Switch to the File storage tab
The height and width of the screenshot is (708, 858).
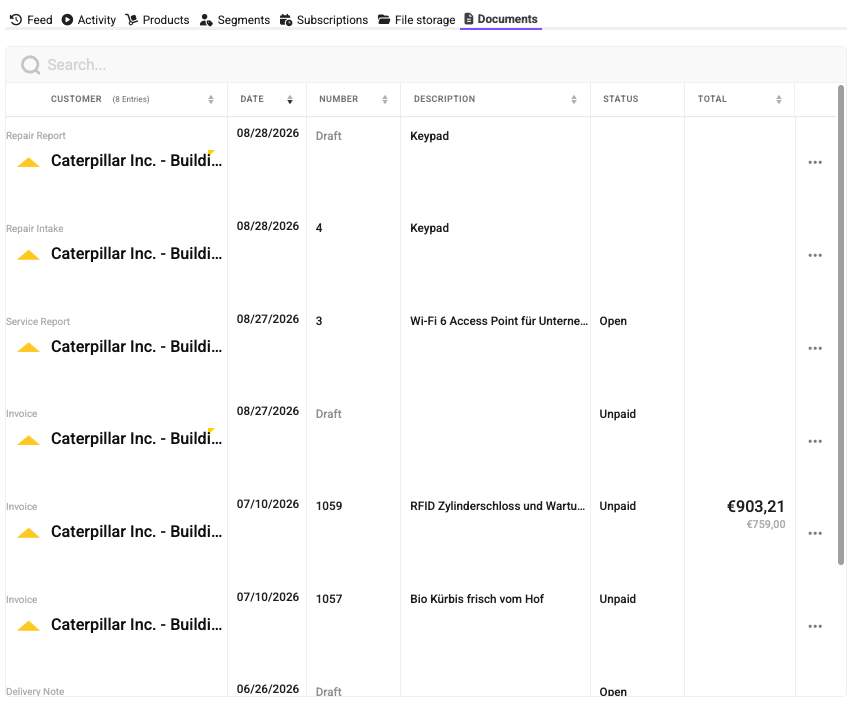tap(416, 20)
